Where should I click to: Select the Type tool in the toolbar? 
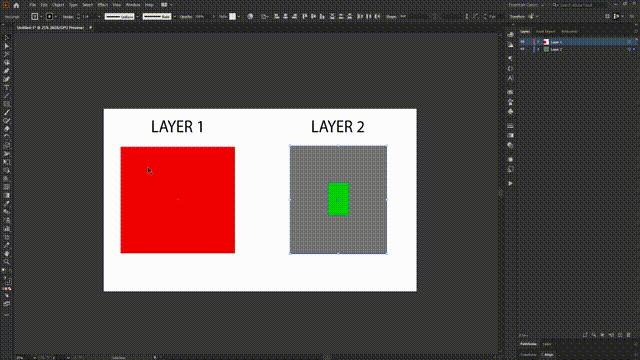tap(7, 87)
